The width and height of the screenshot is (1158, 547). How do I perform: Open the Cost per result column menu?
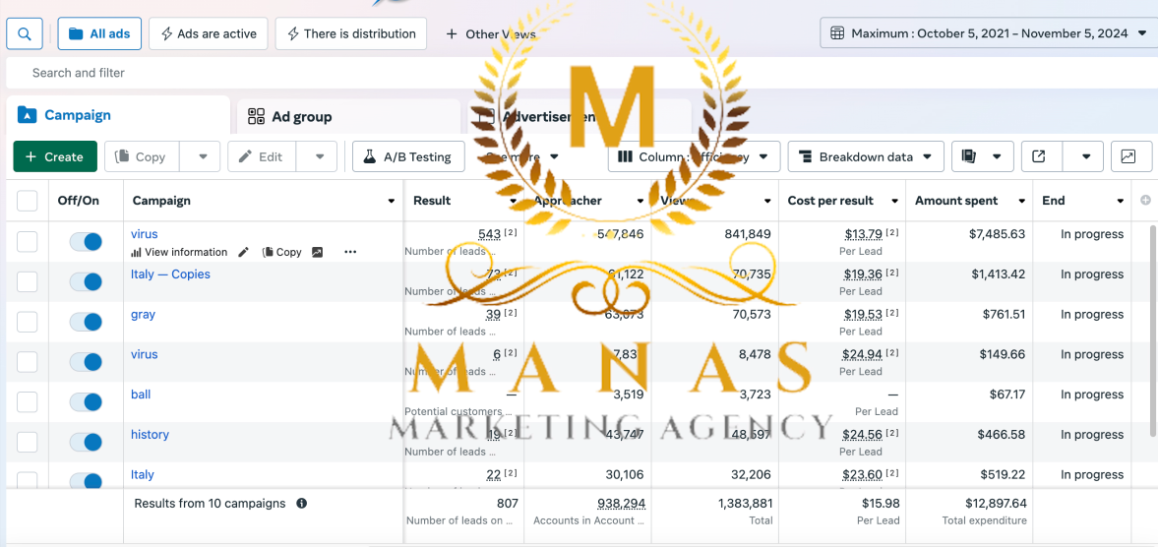tap(894, 201)
